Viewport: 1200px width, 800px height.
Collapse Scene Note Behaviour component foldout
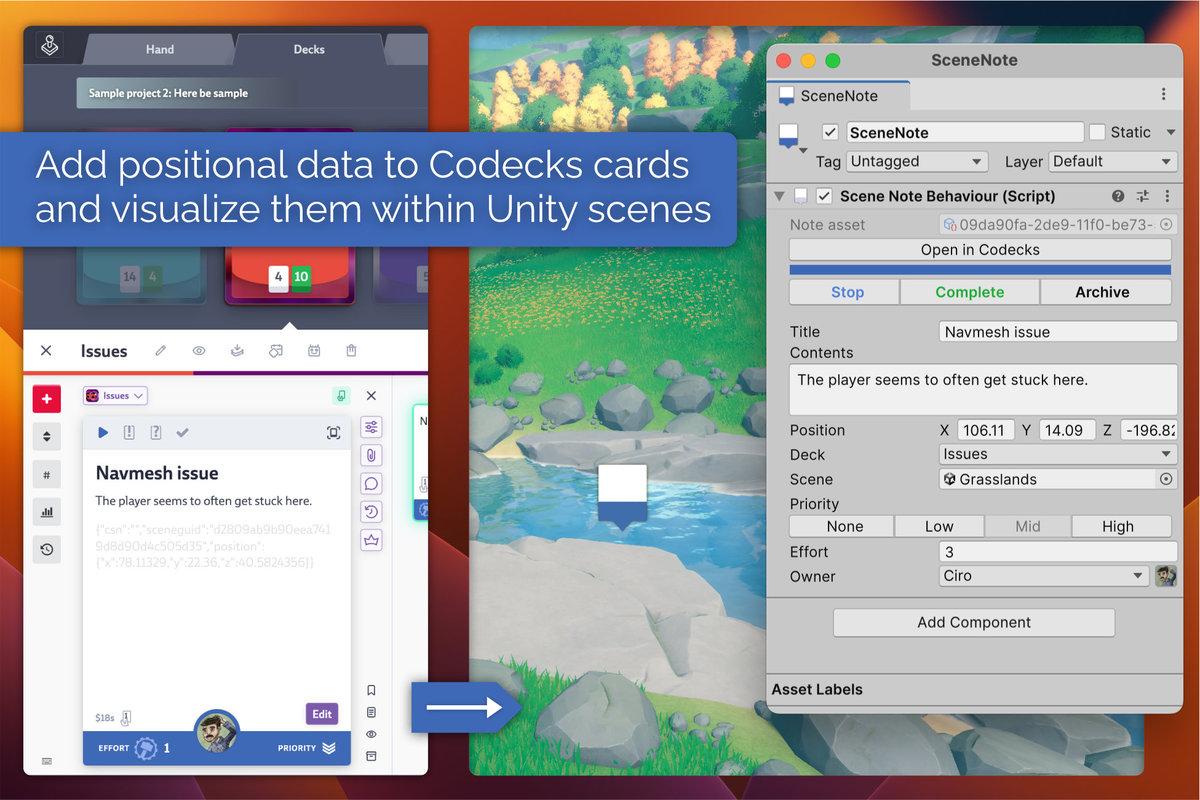pyautogui.click(x=780, y=196)
